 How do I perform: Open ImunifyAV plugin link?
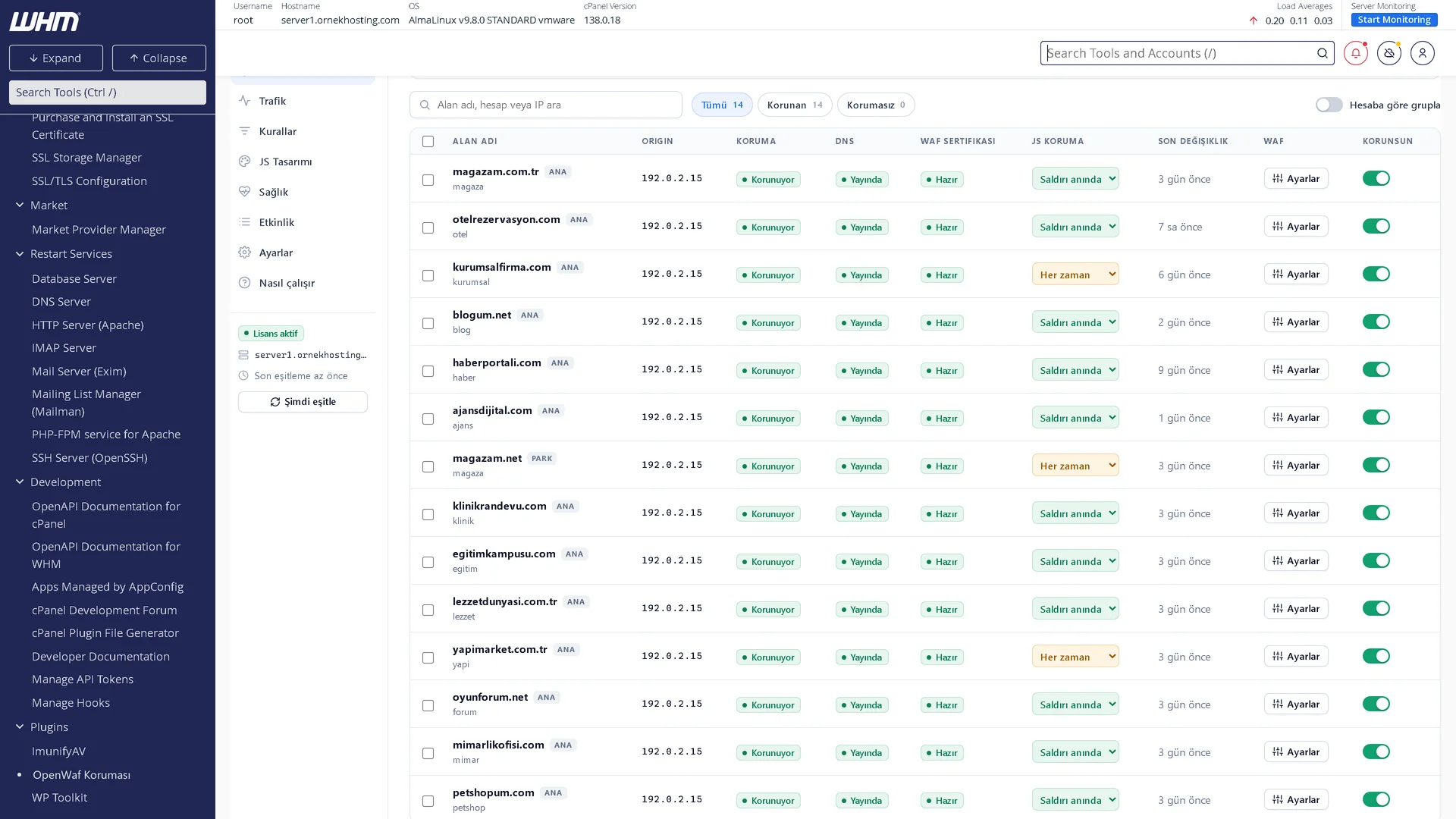pyautogui.click(x=58, y=751)
